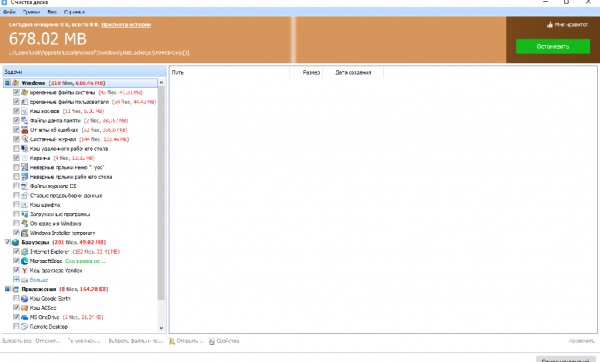Click the Windows Installer temporary icon

coord(25,233)
